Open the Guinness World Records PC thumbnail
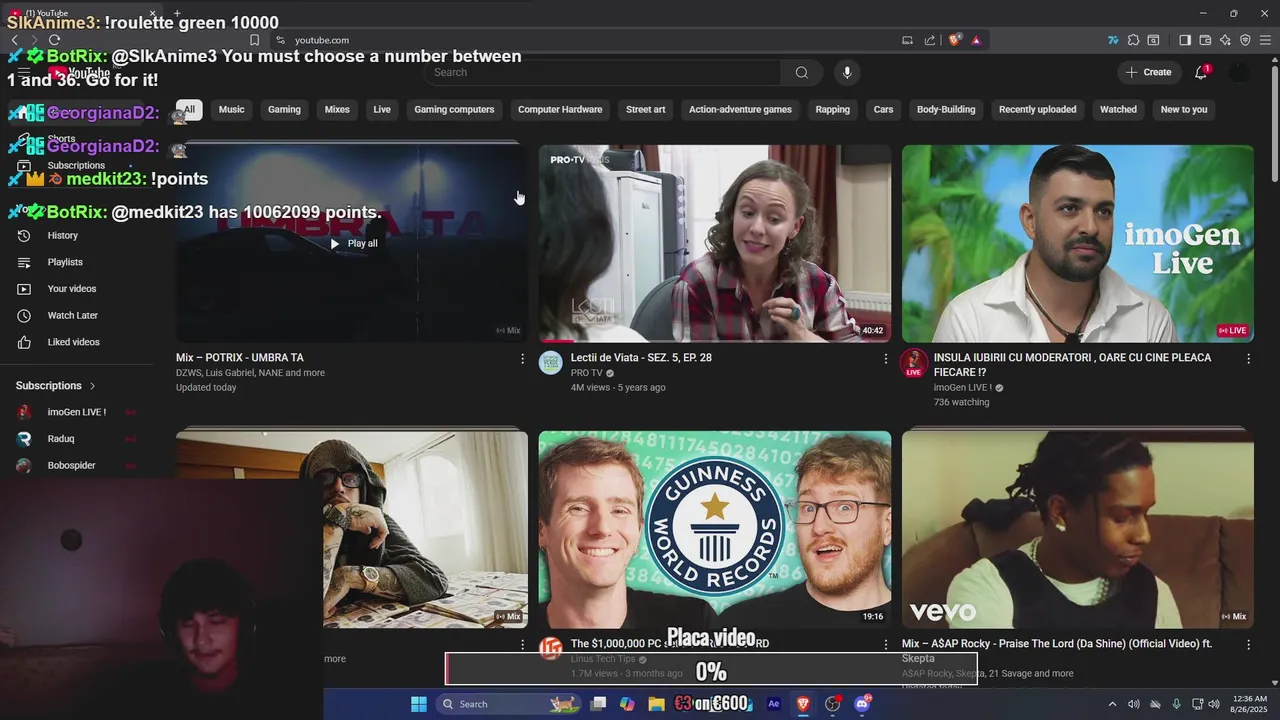1280x720 pixels. [x=715, y=530]
